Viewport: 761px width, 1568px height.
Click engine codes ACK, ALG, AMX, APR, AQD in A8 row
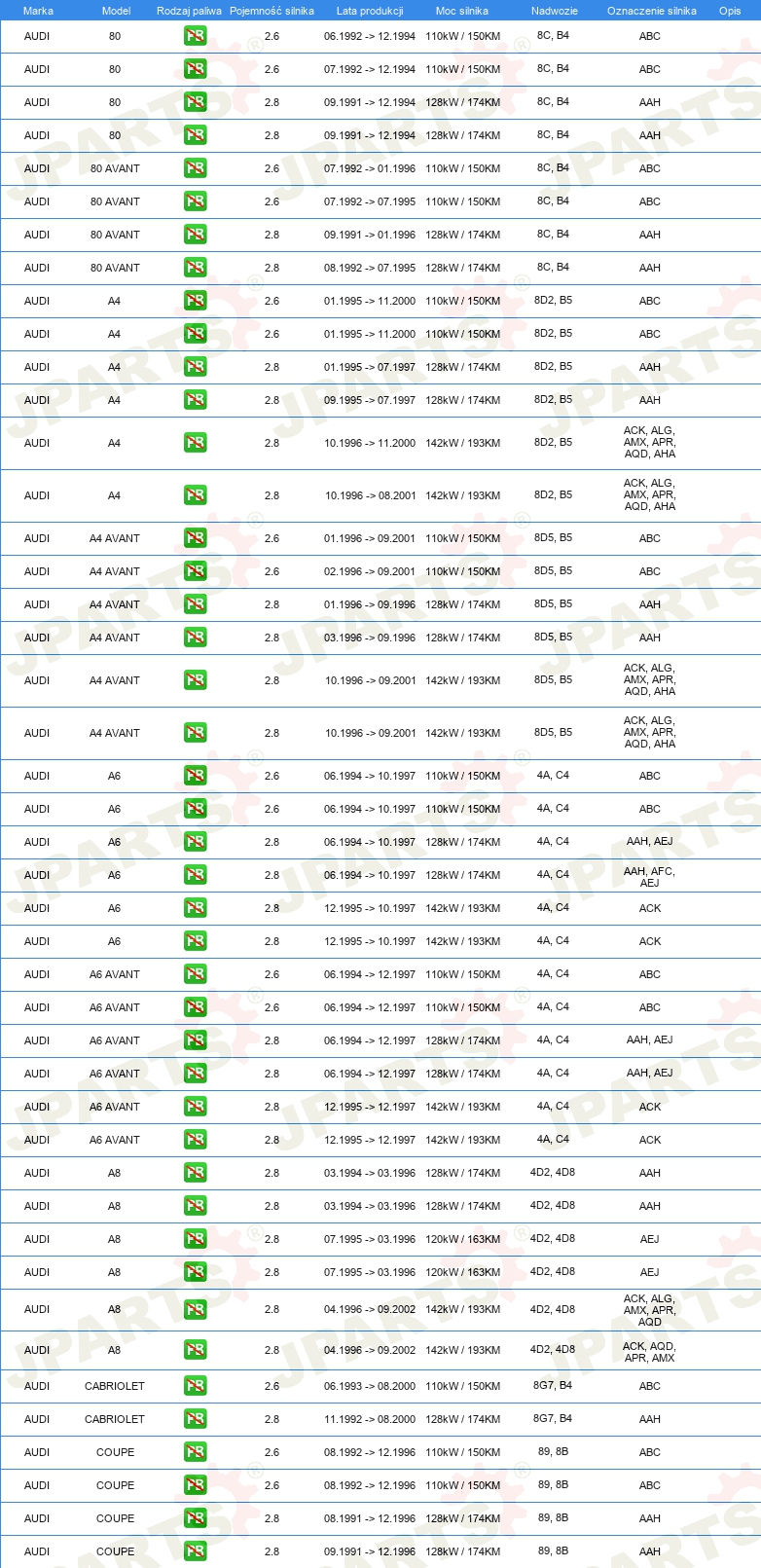point(649,1310)
